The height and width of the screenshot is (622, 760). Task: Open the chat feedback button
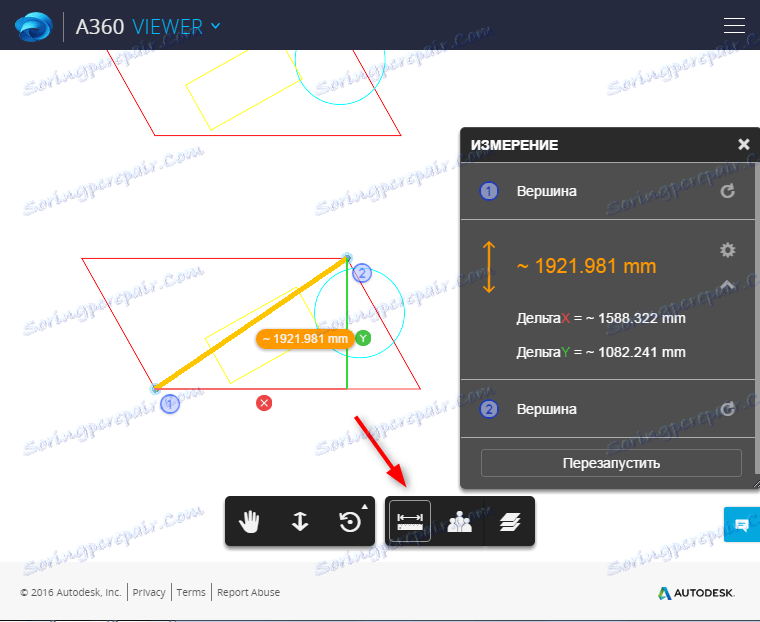click(x=742, y=525)
